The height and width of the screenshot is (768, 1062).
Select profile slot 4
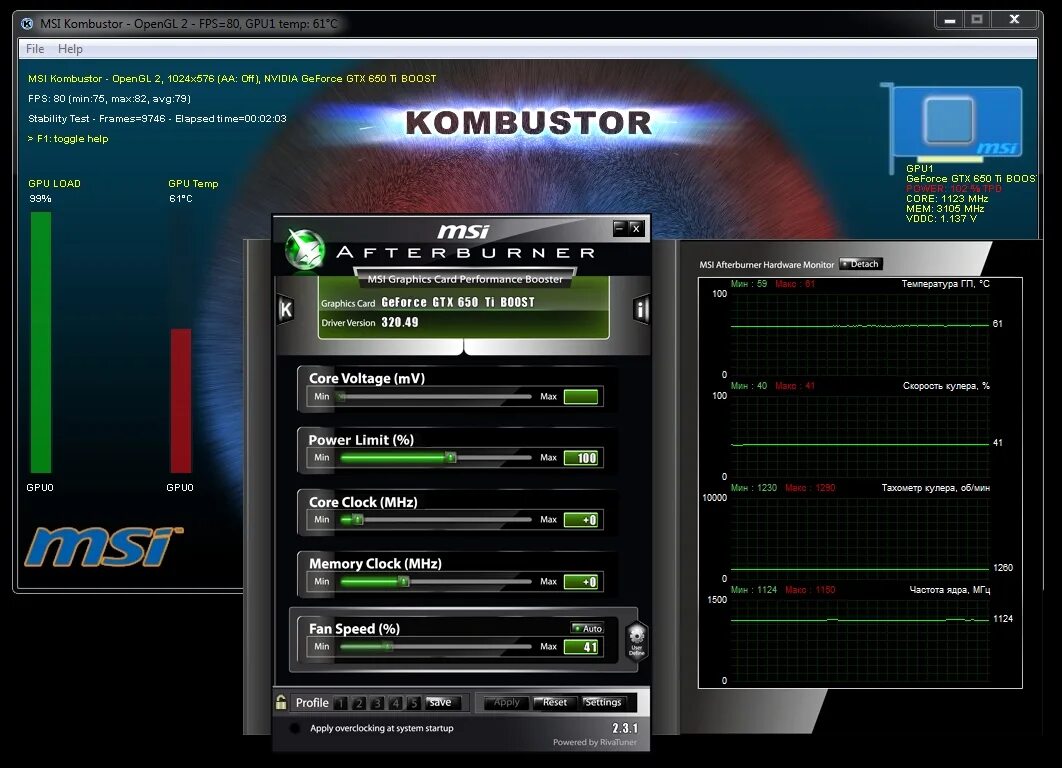click(396, 703)
